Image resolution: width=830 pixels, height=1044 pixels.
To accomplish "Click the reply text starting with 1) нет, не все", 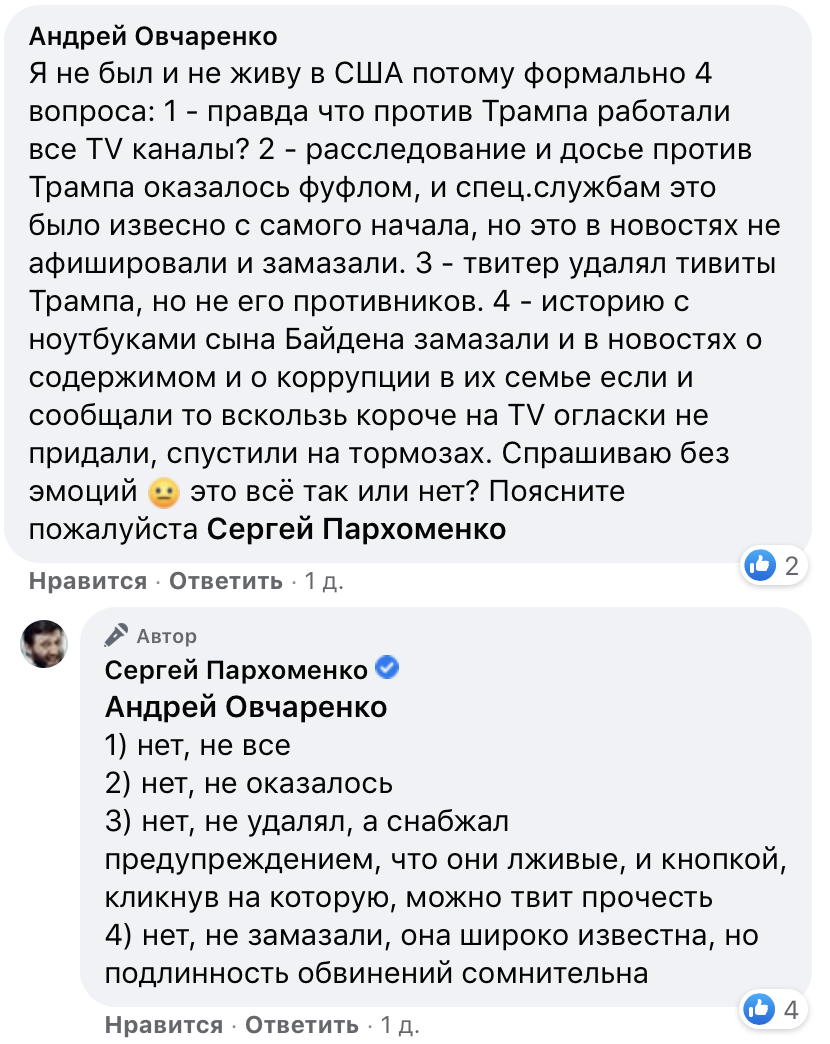I will tap(198, 745).
